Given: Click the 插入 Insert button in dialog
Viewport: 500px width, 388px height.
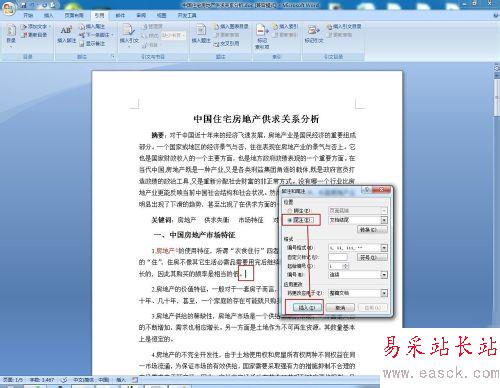Looking at the screenshot, I should coord(307,308).
